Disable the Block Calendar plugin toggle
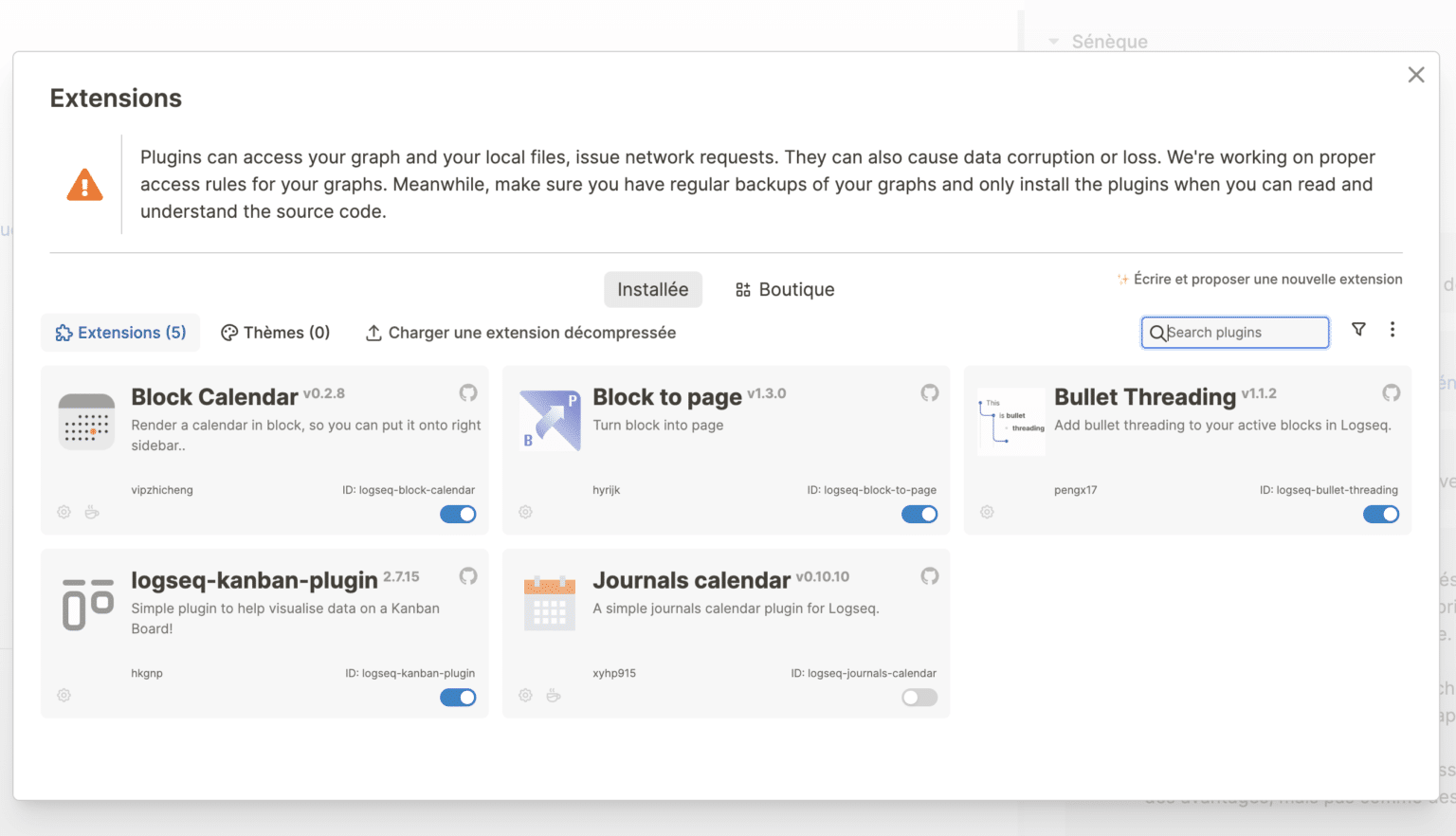The width and height of the screenshot is (1456, 836). tap(458, 514)
